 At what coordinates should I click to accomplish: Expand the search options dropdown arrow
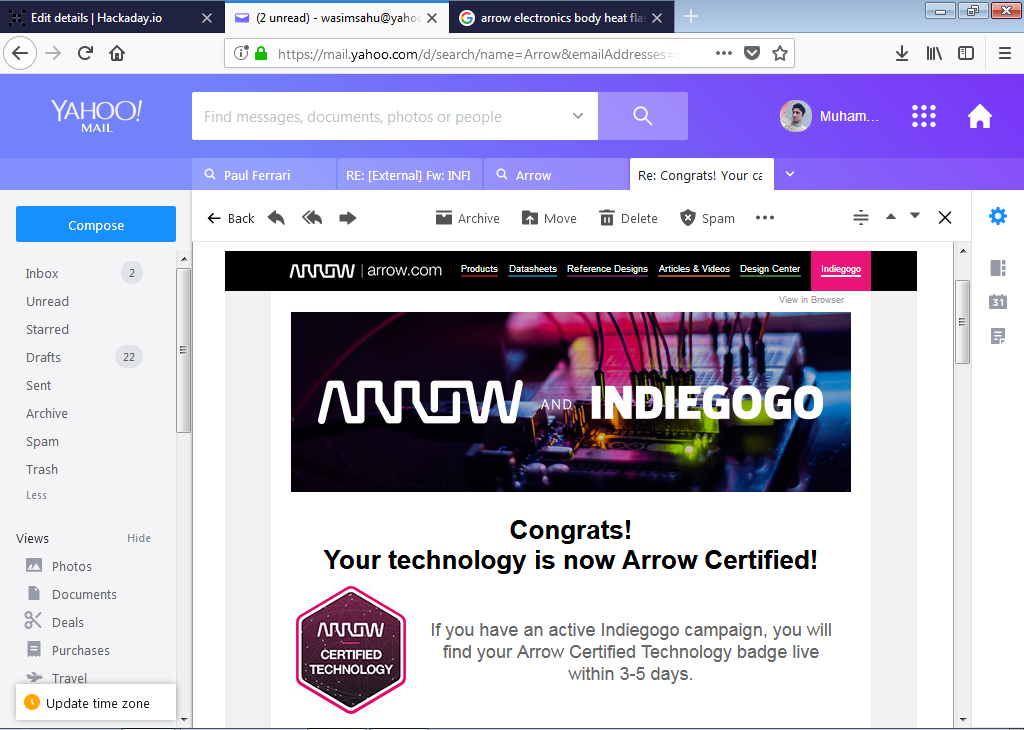pyautogui.click(x=578, y=116)
